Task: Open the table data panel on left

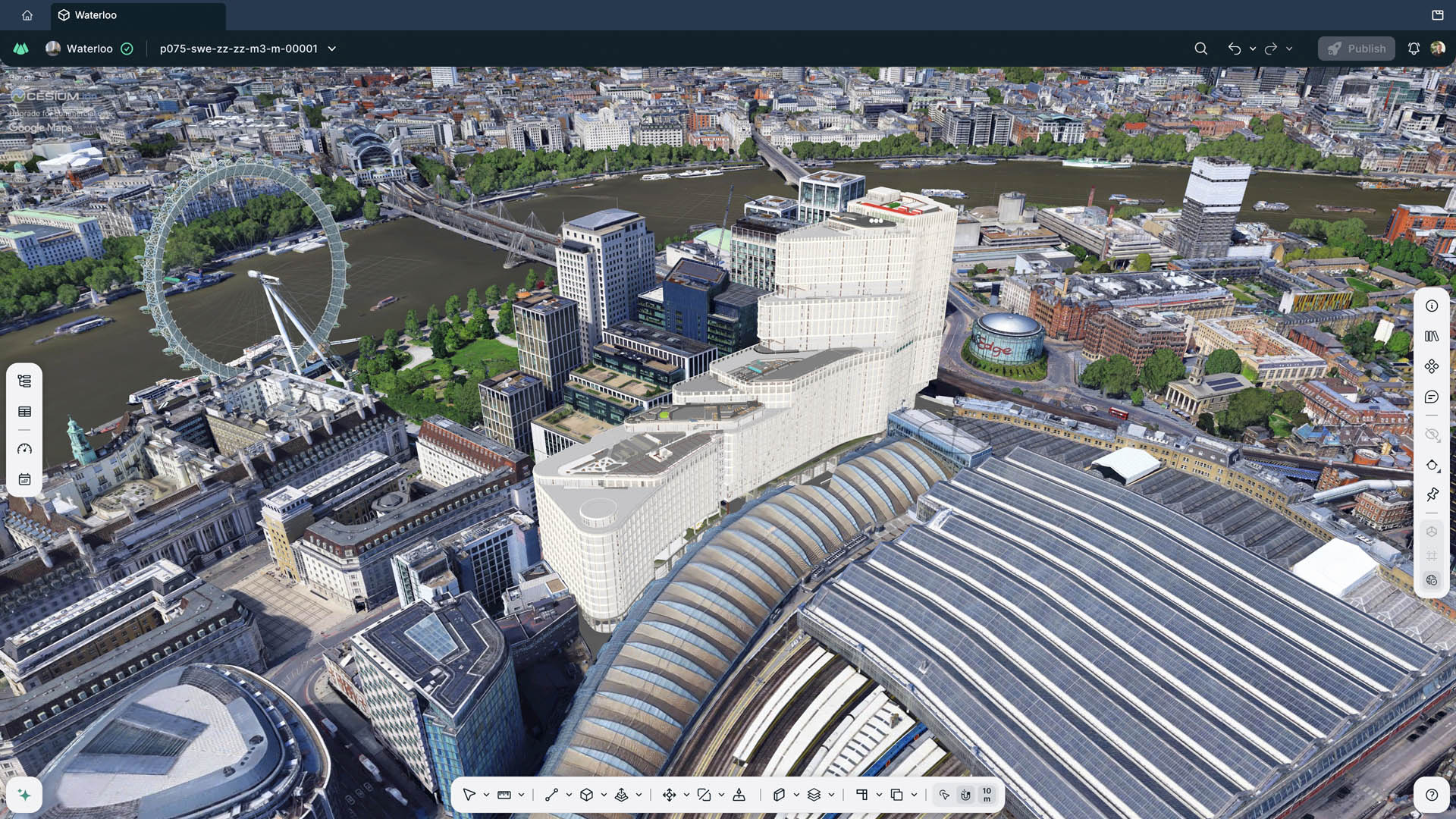Action: pos(24,412)
